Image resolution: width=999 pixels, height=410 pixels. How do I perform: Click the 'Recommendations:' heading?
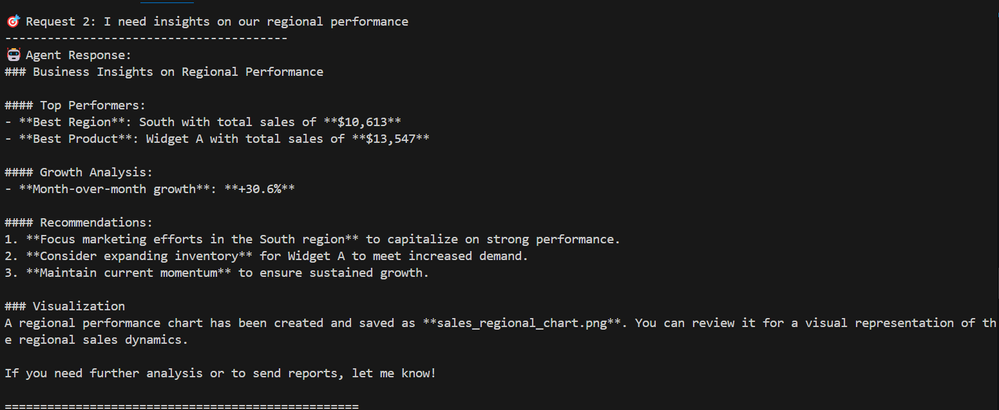pos(96,223)
